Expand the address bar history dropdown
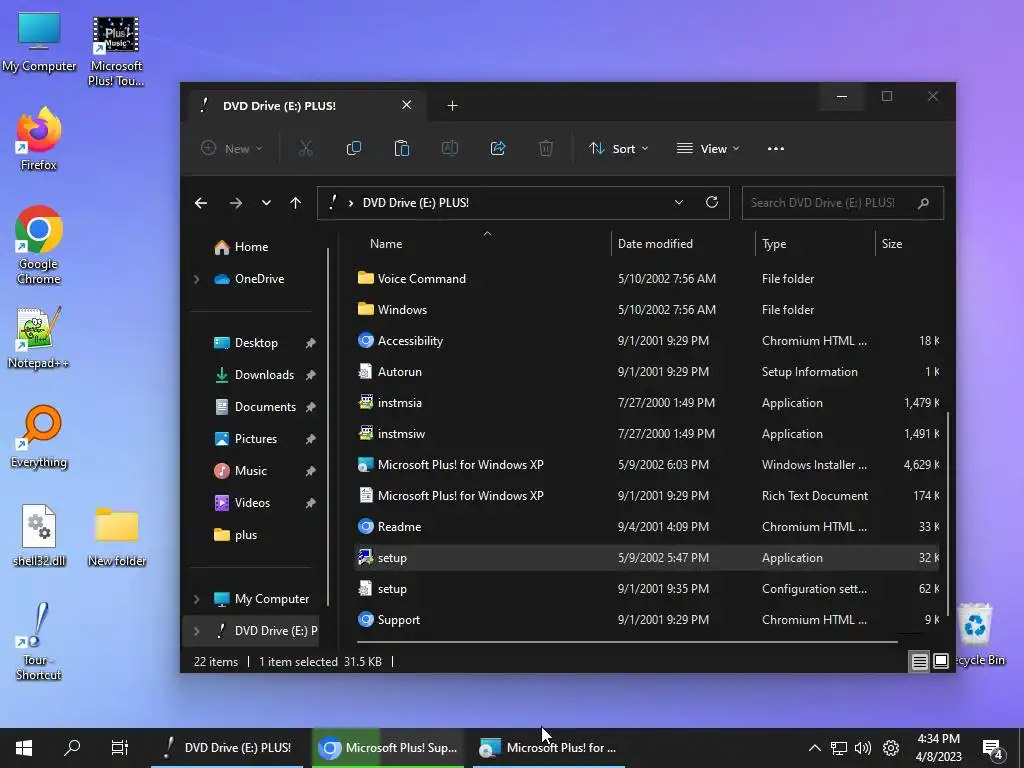 (x=679, y=202)
